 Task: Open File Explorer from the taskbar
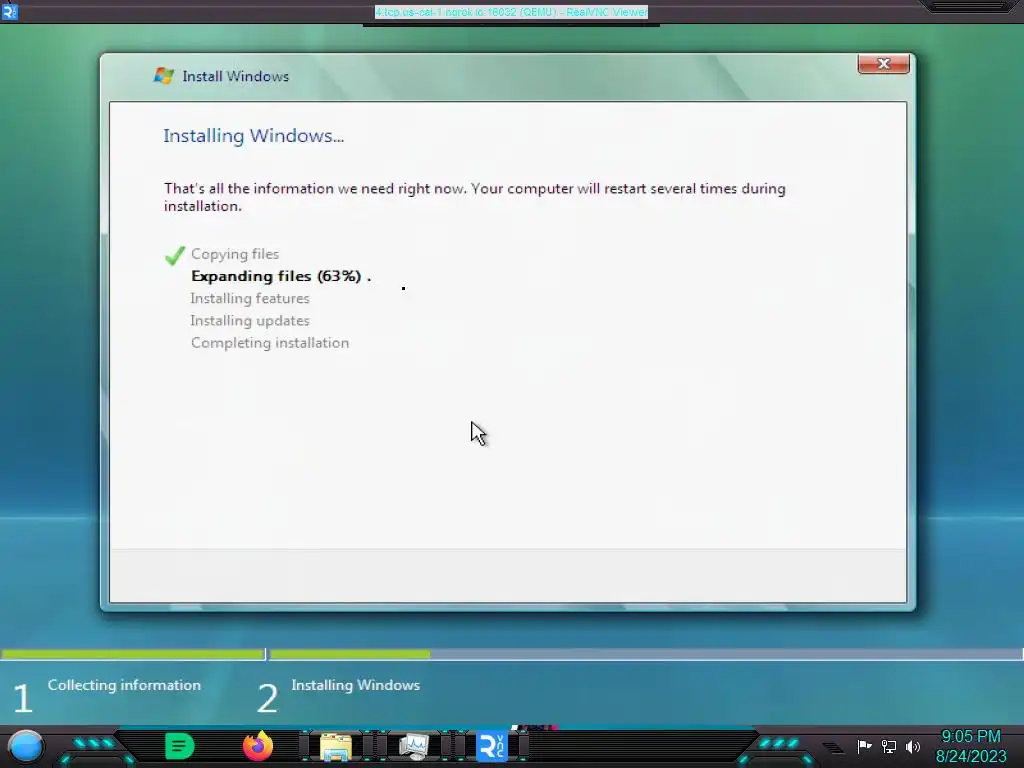[336, 747]
